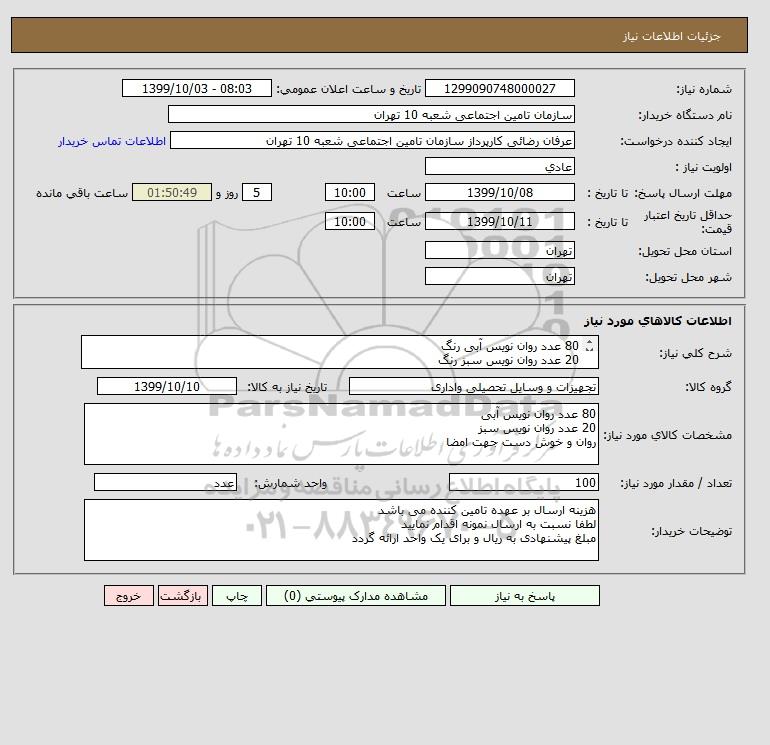
Task: Click the نام دستگاه خریدار field
Action: (371, 114)
